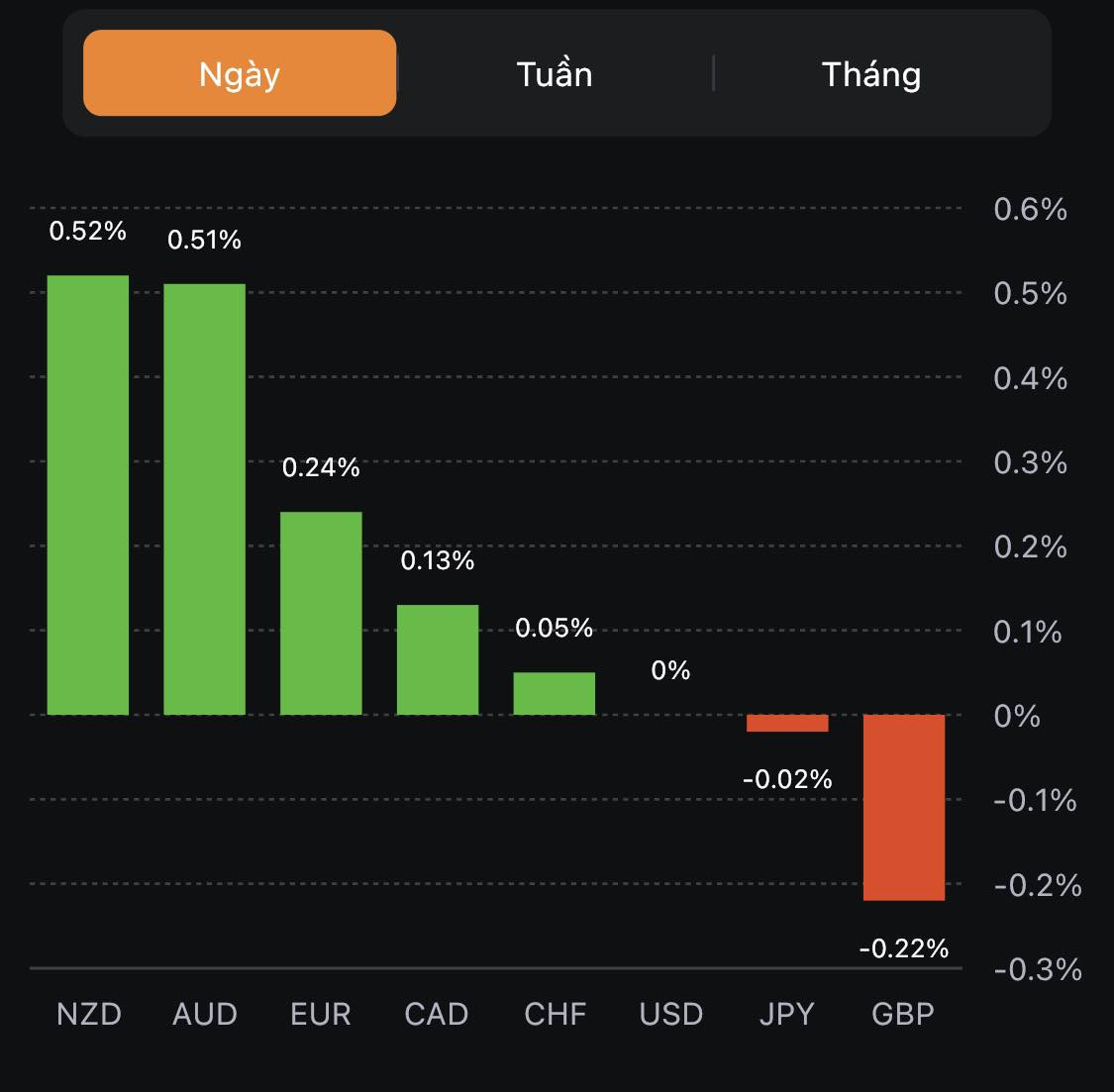Switch to the Tháng (Month) tab
Viewport: 1114px width, 1092px height.
[x=871, y=74]
